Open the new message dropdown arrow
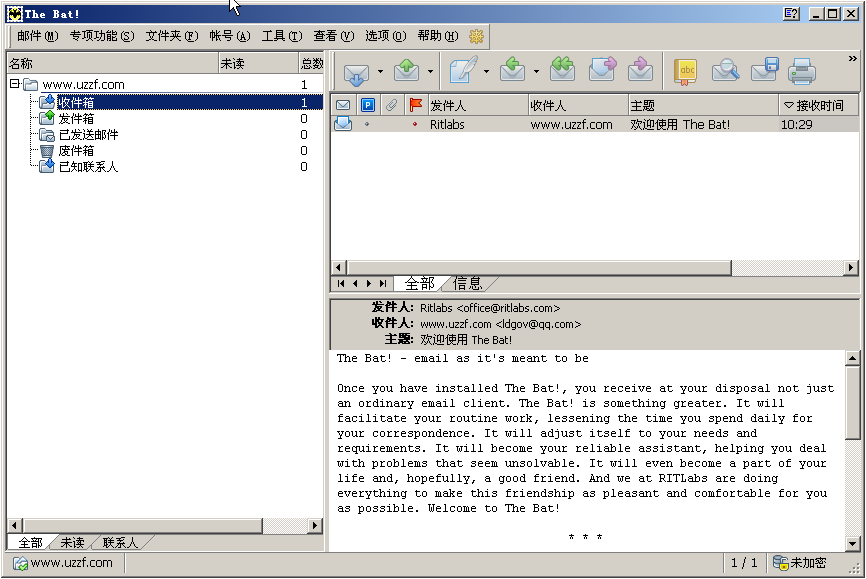The width and height of the screenshot is (866, 579). (x=486, y=71)
